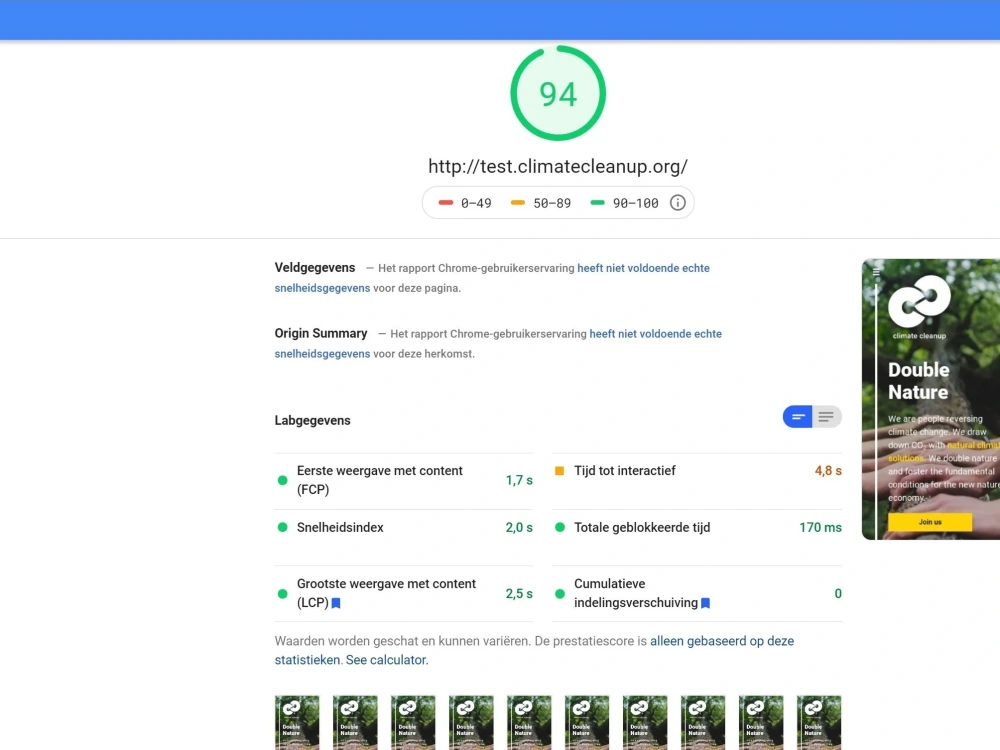Click the green FCP status dot
Screen dimensions: 1000x750
click(283, 480)
